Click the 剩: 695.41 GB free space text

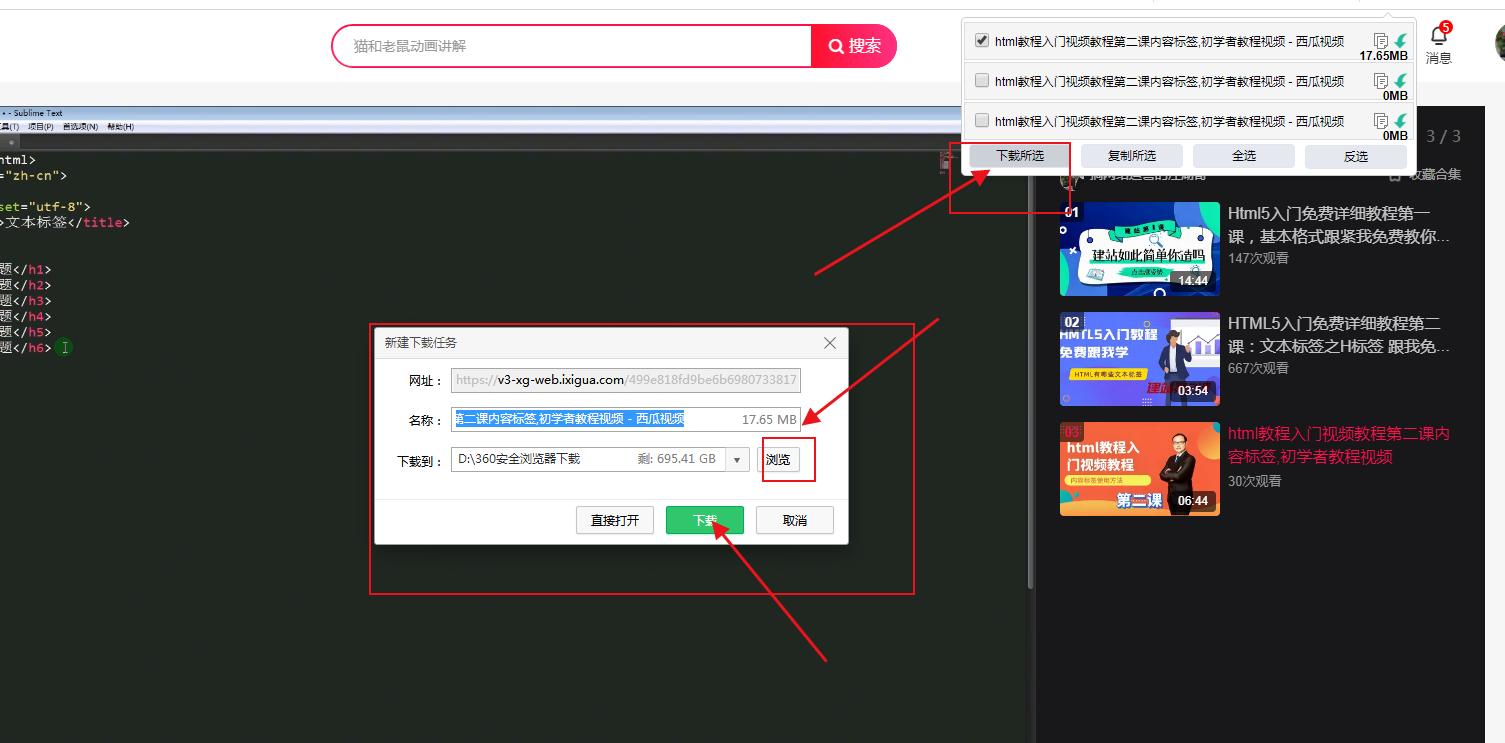click(x=677, y=459)
